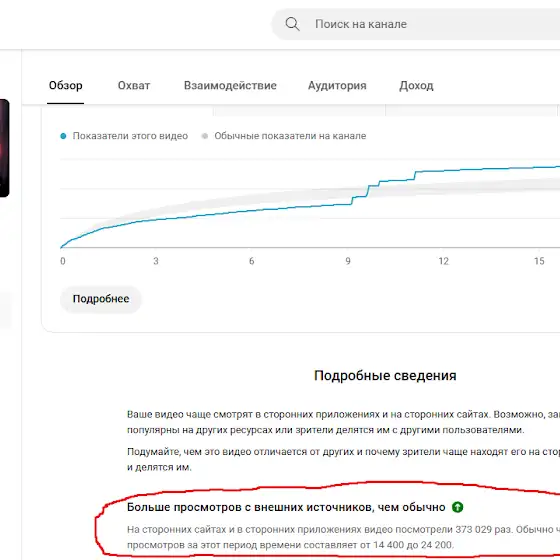Image resolution: width=560 pixels, height=560 pixels.
Task: Click the Подробнее button
Action: click(x=101, y=299)
